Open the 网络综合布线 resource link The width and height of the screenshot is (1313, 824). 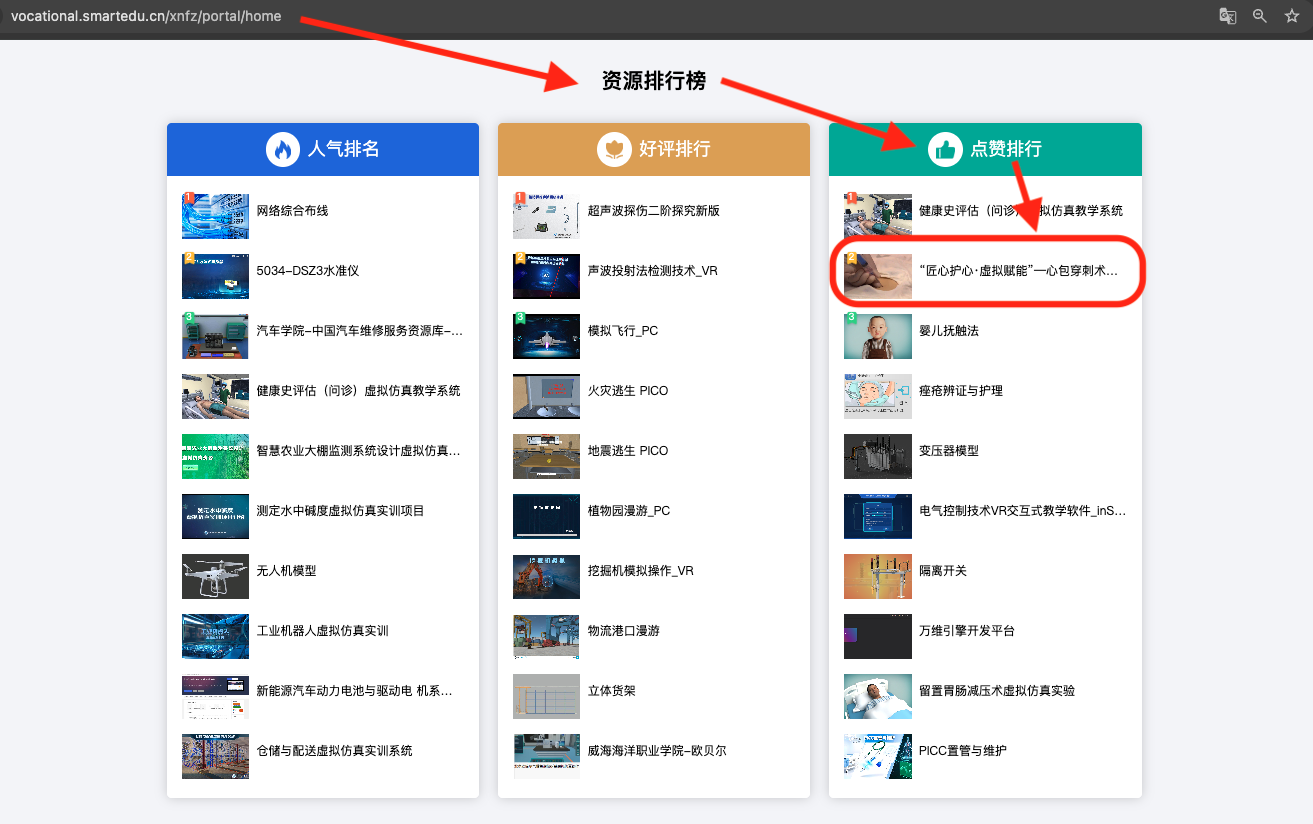click(292, 211)
